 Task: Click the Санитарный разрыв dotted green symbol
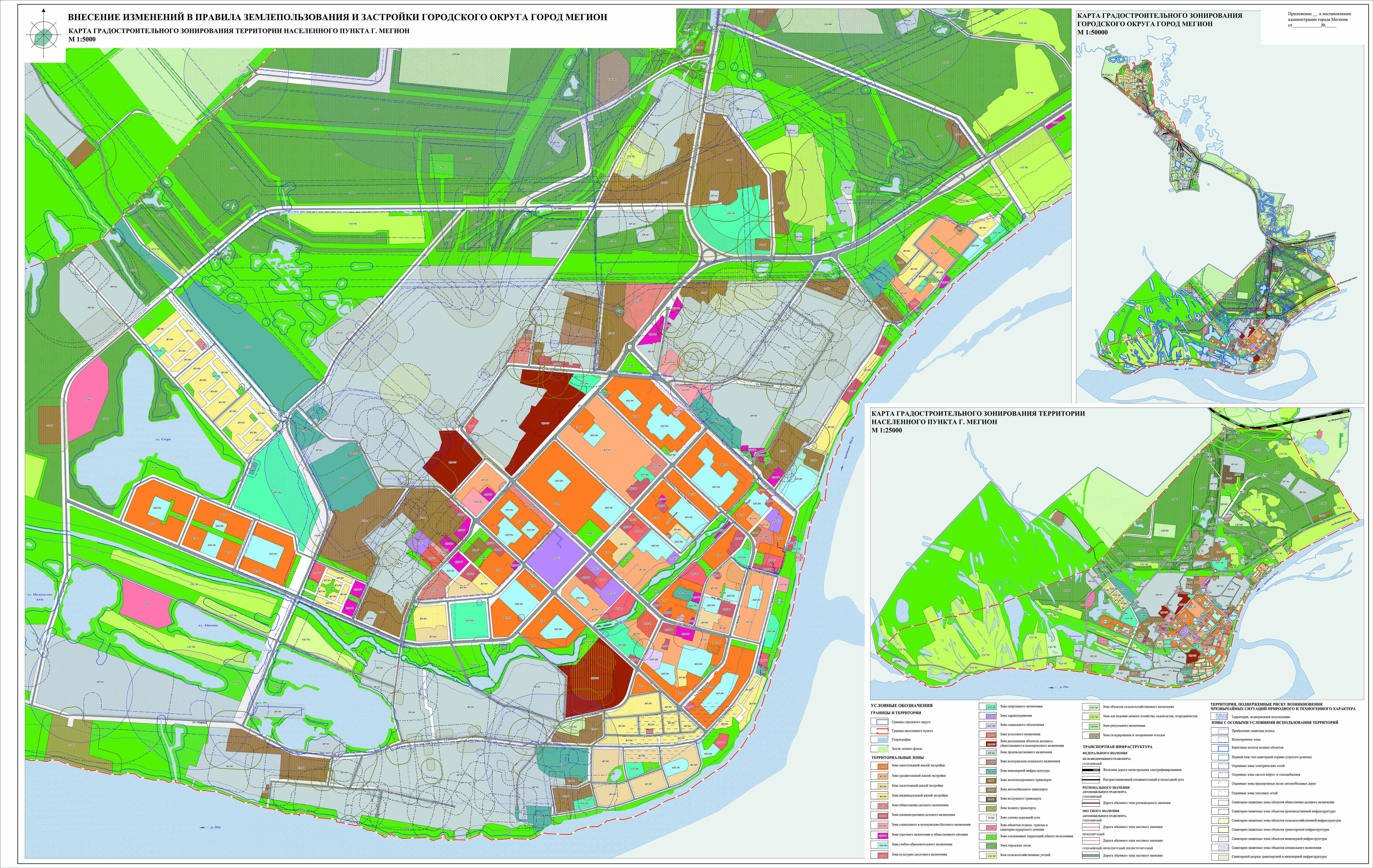tap(1224, 858)
